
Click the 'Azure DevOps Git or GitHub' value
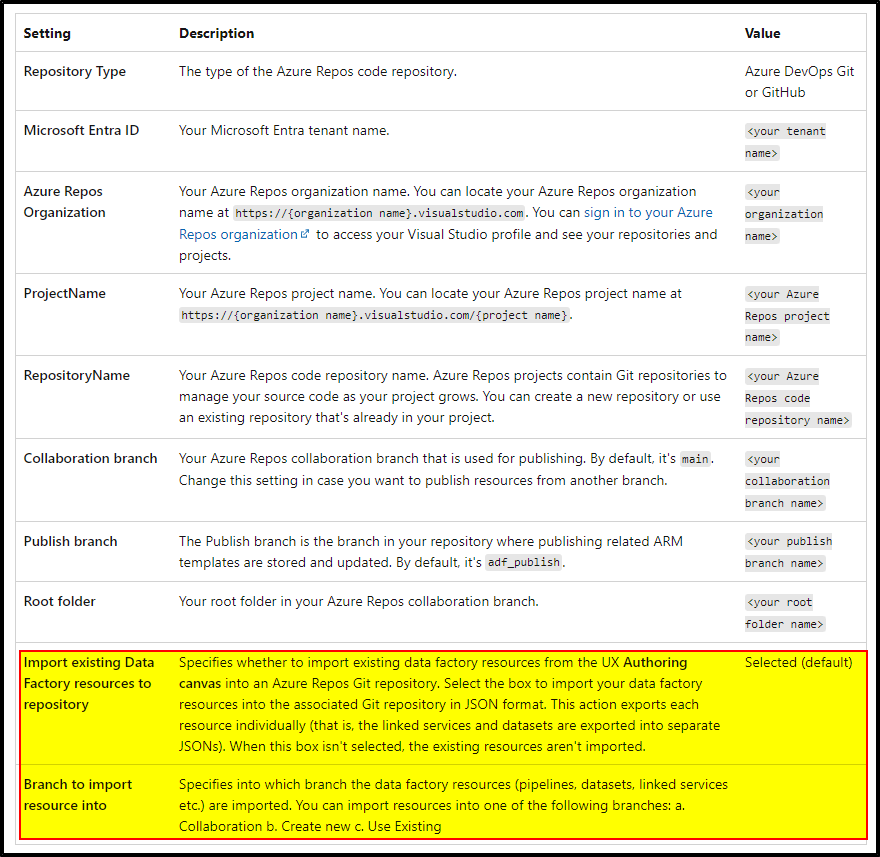click(x=799, y=82)
